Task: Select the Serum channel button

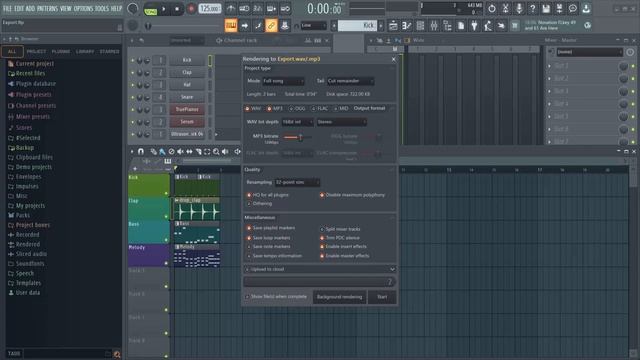Action: pos(187,122)
